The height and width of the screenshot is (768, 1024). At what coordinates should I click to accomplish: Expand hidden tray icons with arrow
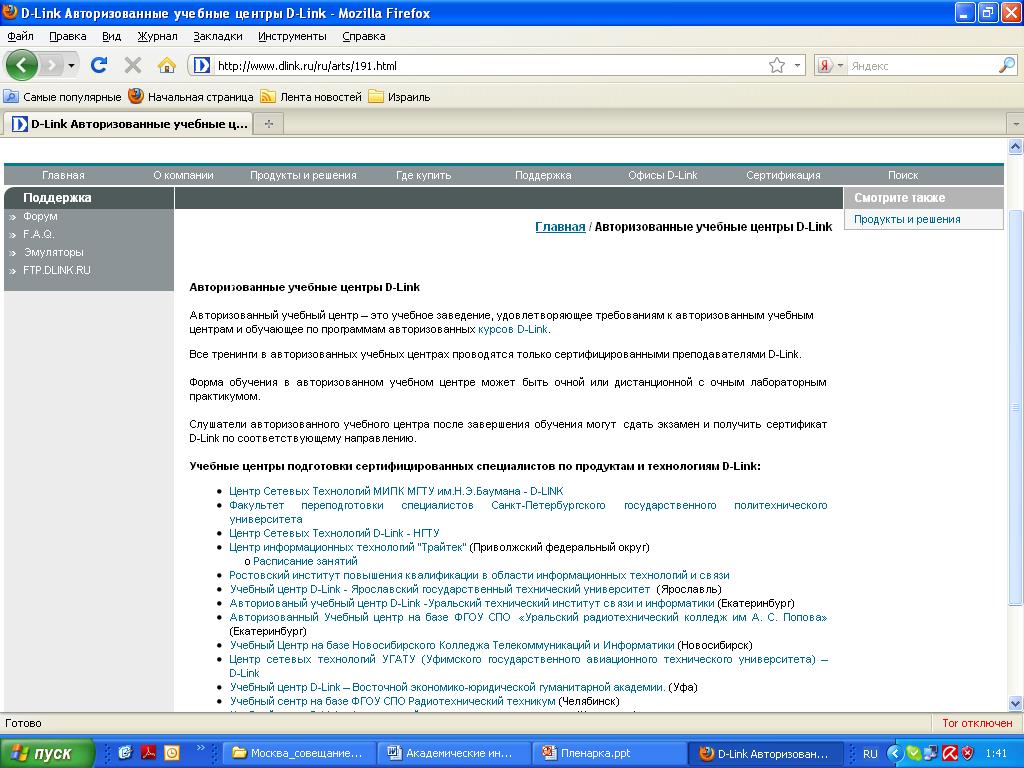[894, 754]
